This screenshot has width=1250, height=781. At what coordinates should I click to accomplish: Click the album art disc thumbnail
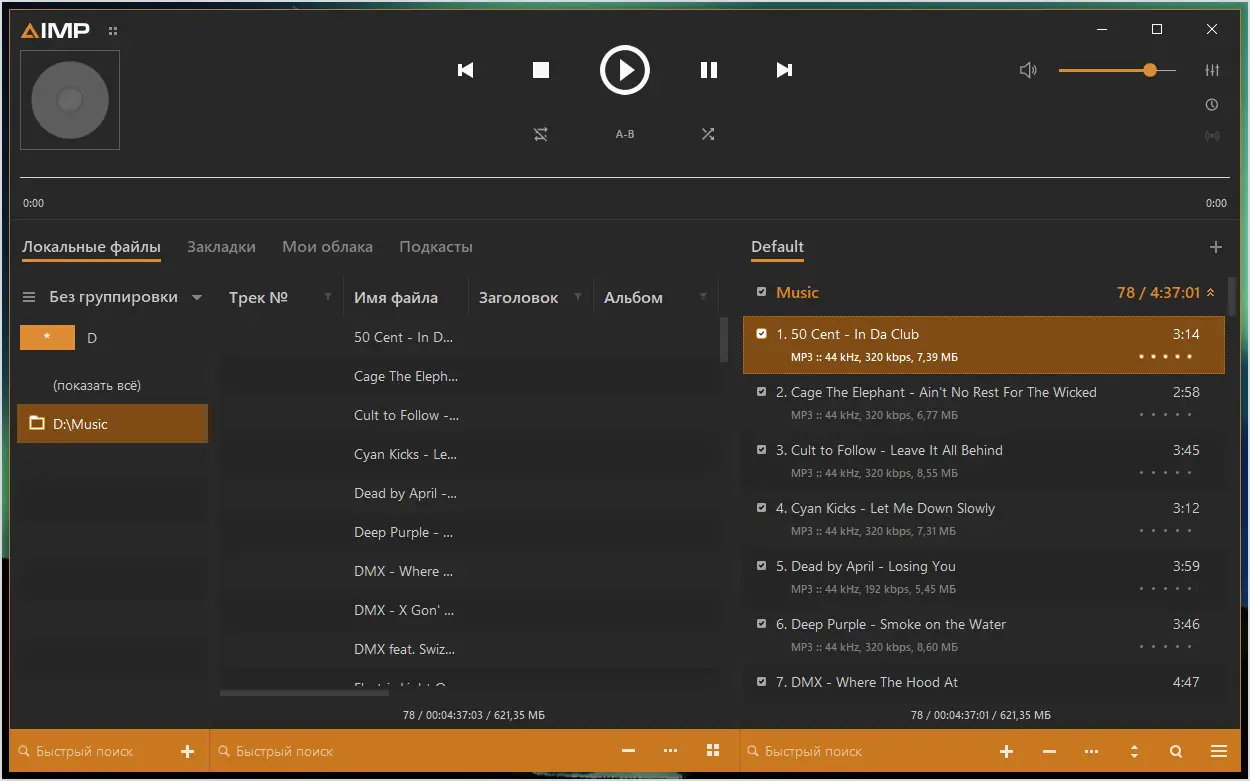70,100
